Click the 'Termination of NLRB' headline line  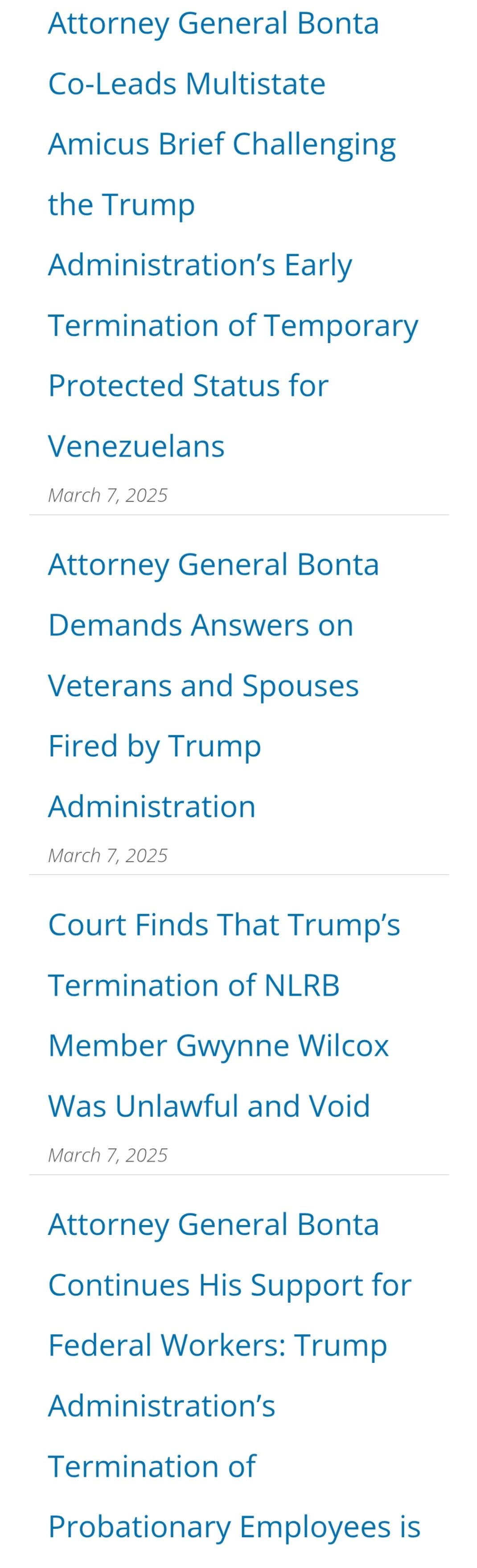194,986
